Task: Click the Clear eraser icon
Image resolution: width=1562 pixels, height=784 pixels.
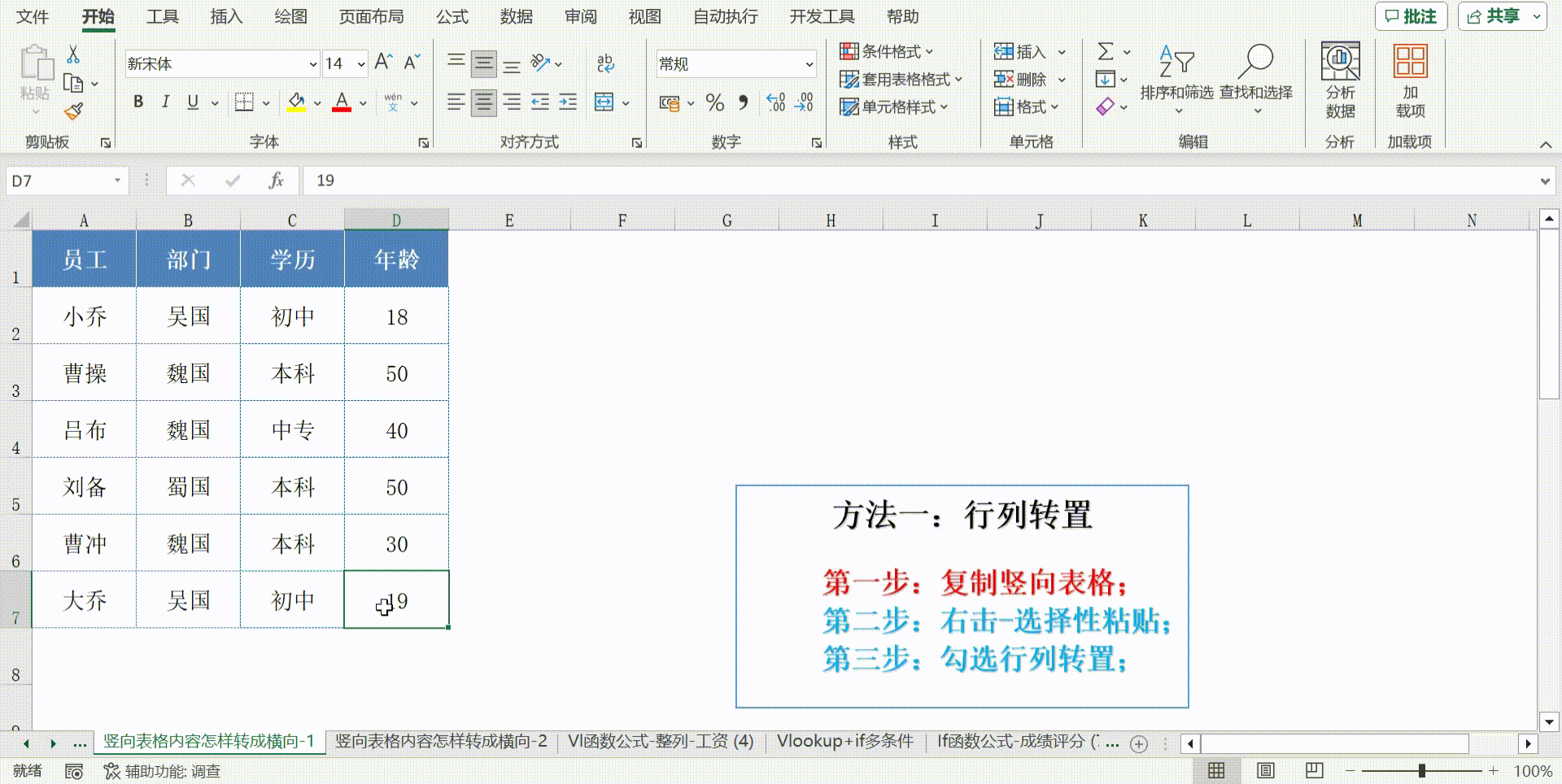Action: 1106,107
